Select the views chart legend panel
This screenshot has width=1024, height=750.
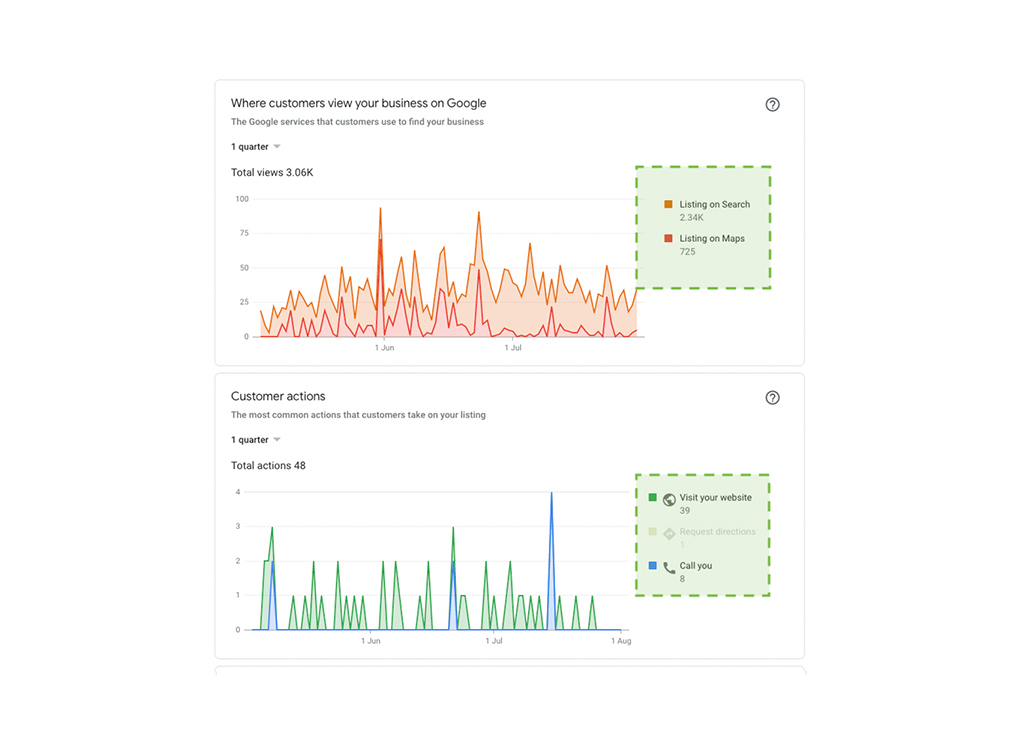(703, 227)
